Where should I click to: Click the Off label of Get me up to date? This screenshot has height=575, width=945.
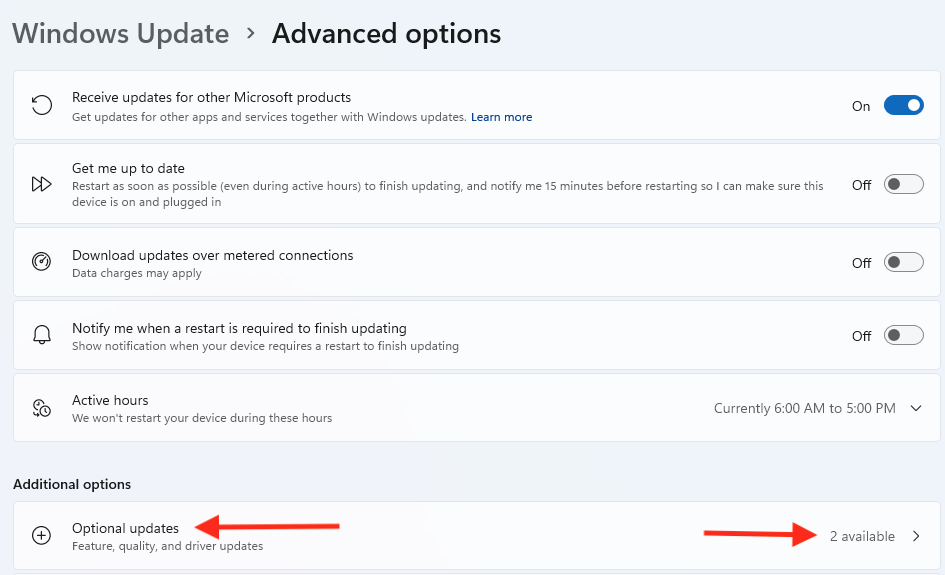[861, 185]
